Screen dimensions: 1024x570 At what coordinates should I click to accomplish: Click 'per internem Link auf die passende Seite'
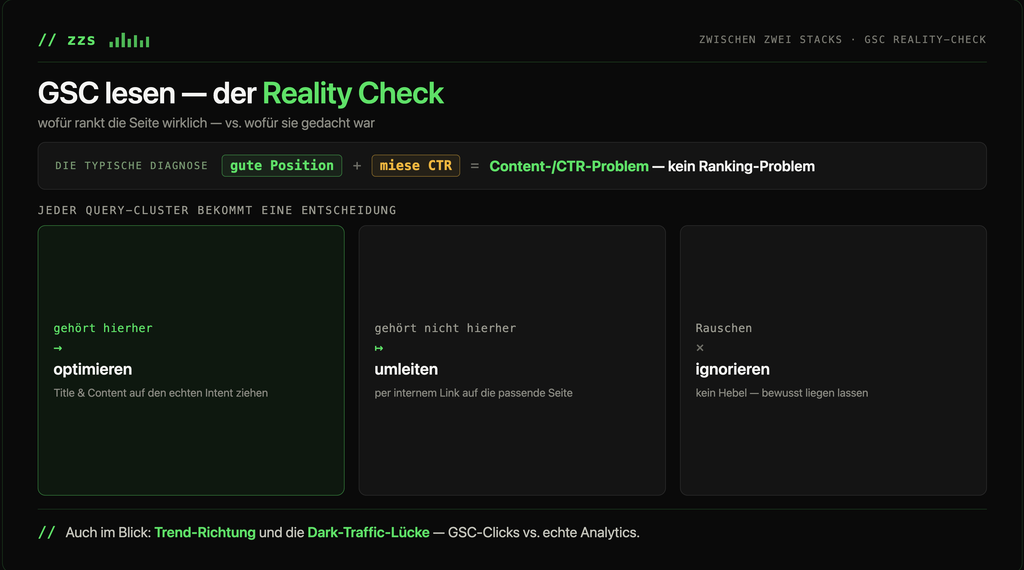click(473, 393)
